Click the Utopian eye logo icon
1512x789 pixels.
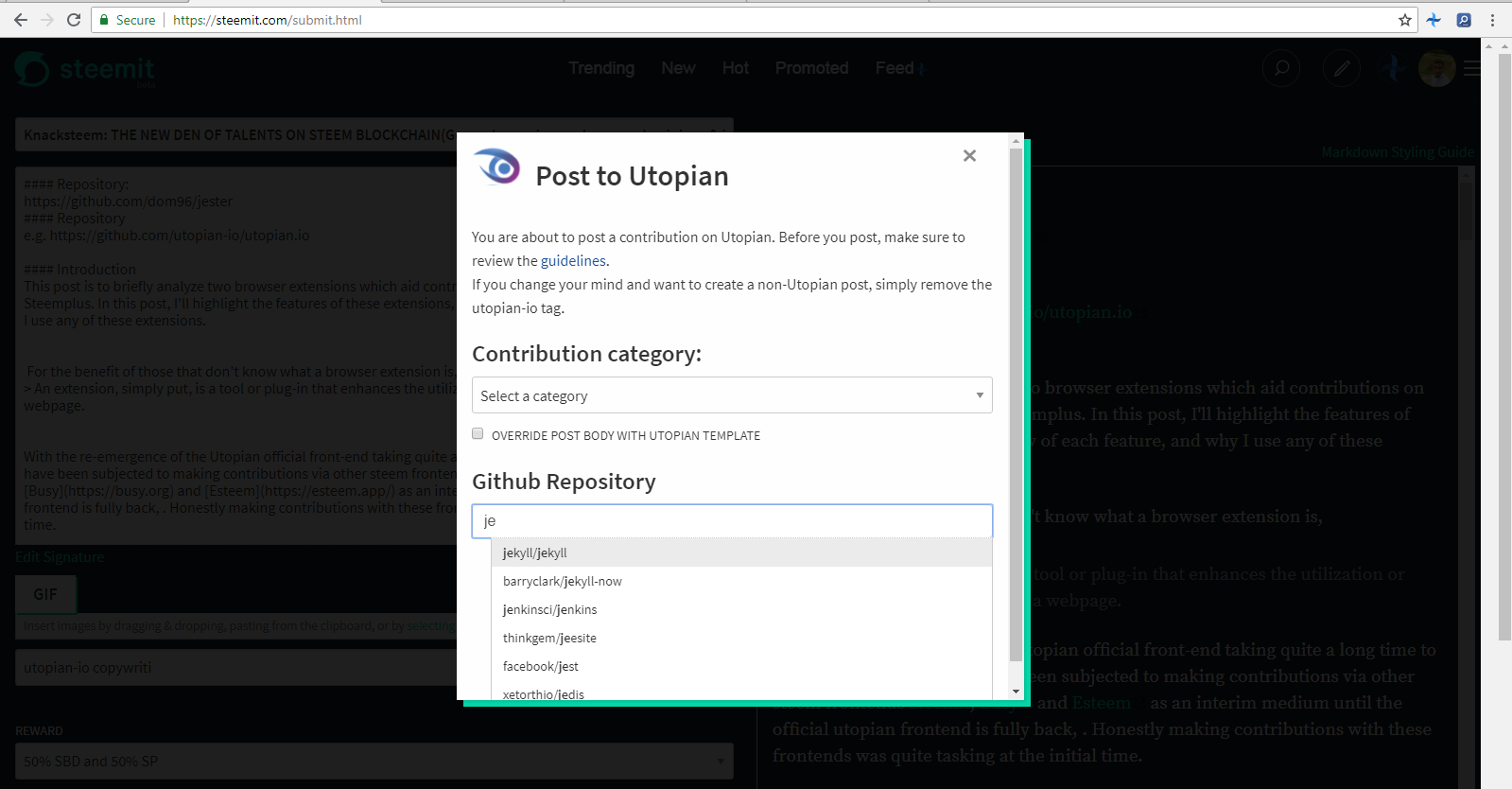click(x=497, y=167)
